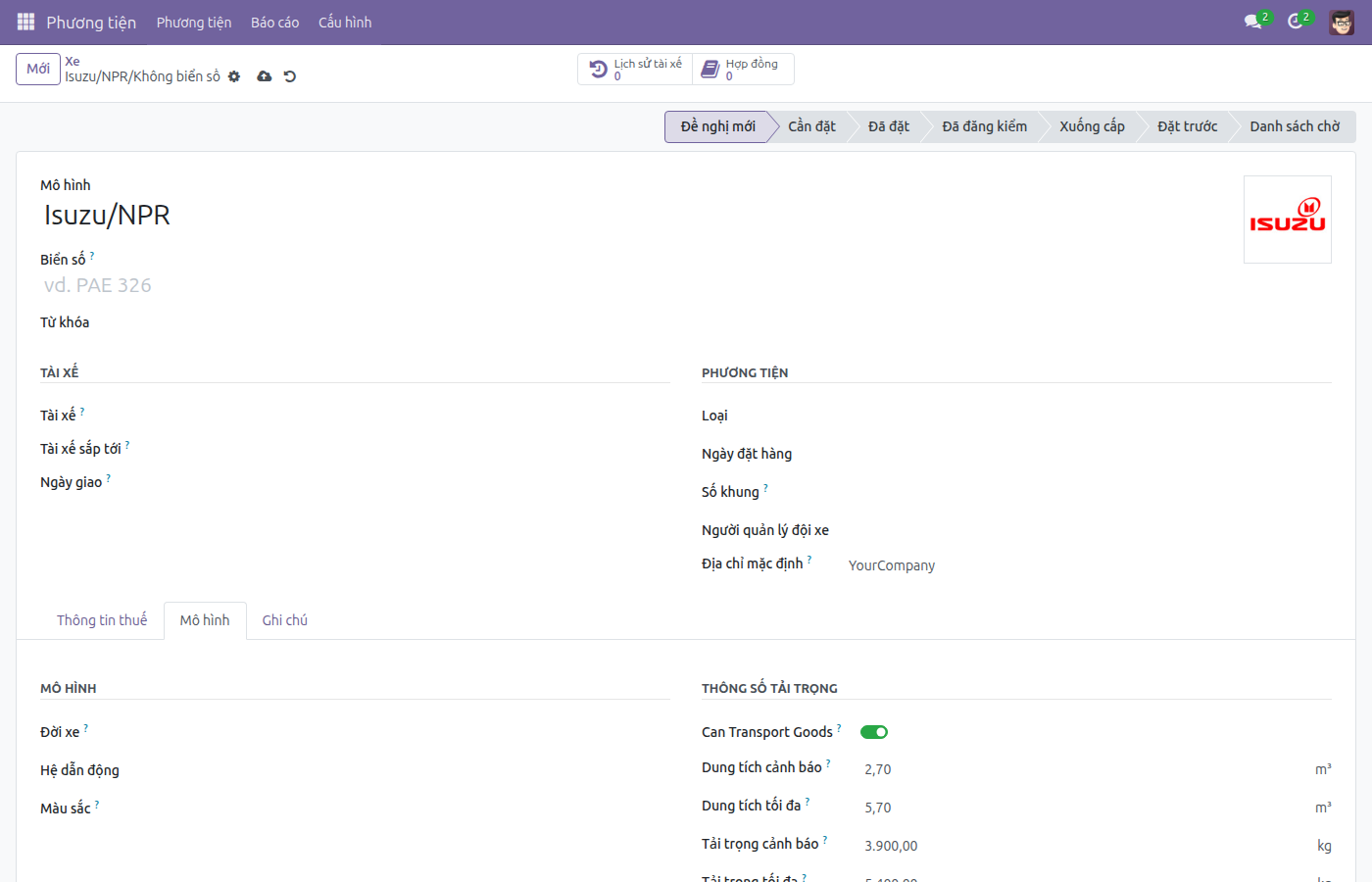Set the status to Đã đăng kiểm
This screenshot has width=1372, height=882.
pyautogui.click(x=984, y=126)
